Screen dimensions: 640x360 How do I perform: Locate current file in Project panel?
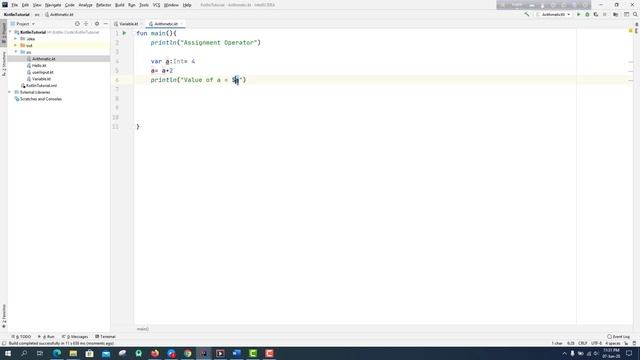[x=77, y=24]
